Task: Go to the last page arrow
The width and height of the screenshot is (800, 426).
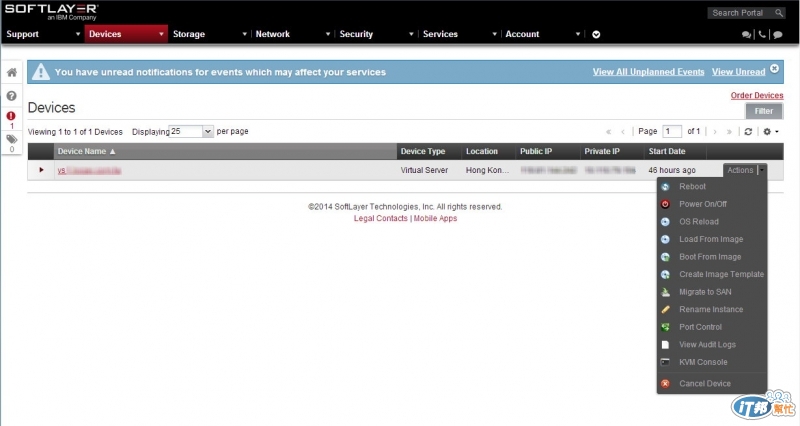Action: click(x=729, y=132)
